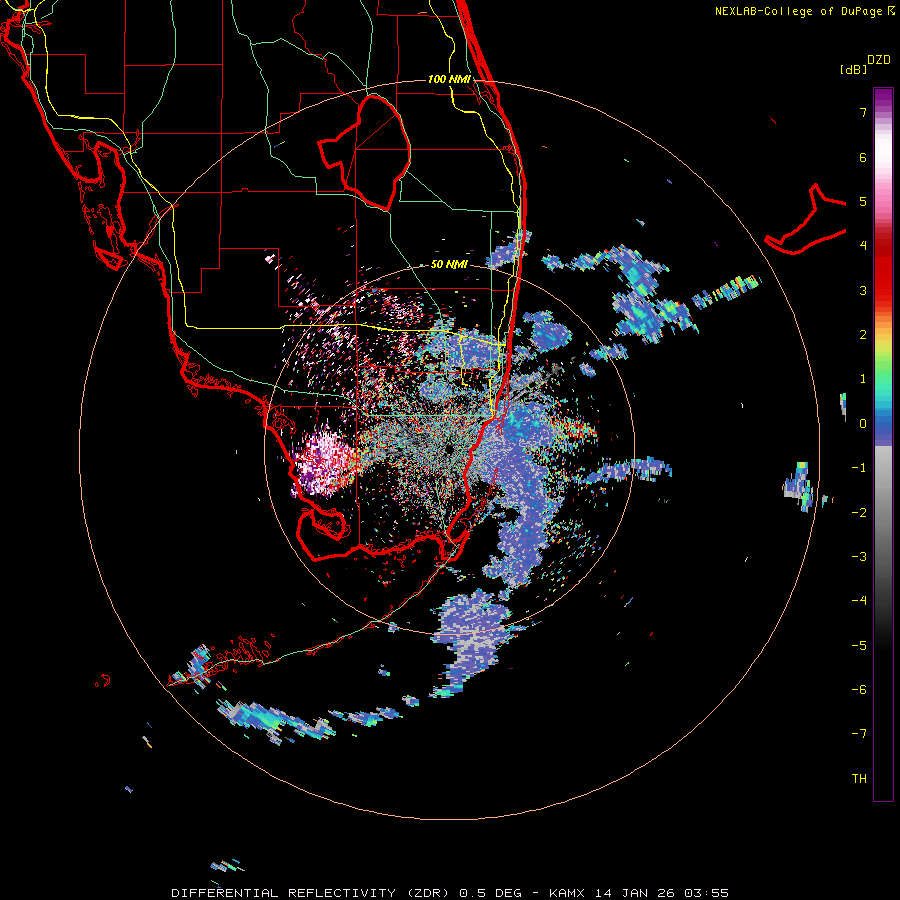Click the -2 value on the color scale
Viewport: 900px width, 900px height.
tap(859, 512)
